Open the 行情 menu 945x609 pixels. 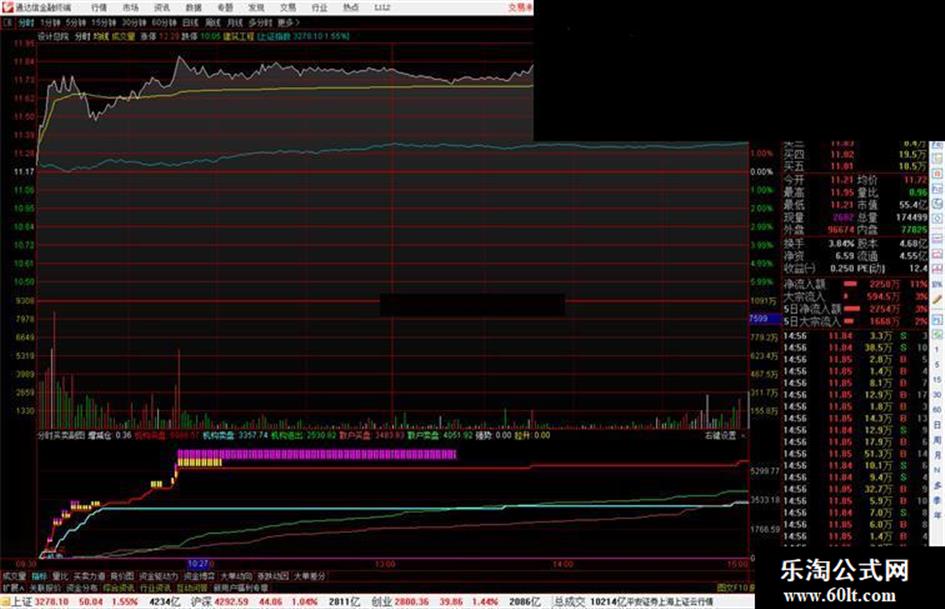[x=99, y=8]
